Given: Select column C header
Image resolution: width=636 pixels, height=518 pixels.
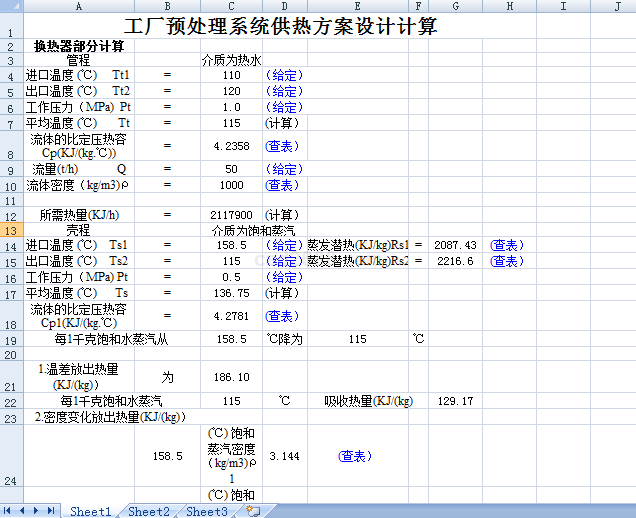Looking at the screenshot, I should tap(231, 6).
